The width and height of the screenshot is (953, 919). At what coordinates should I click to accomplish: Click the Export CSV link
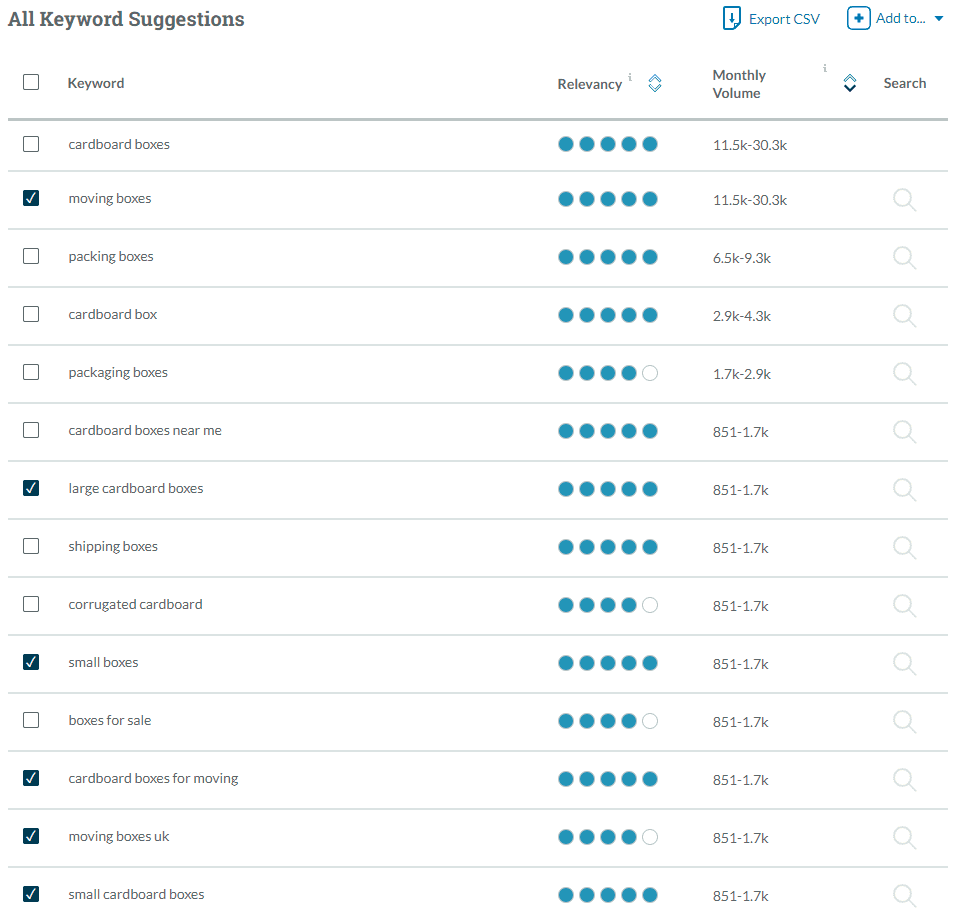pos(784,19)
